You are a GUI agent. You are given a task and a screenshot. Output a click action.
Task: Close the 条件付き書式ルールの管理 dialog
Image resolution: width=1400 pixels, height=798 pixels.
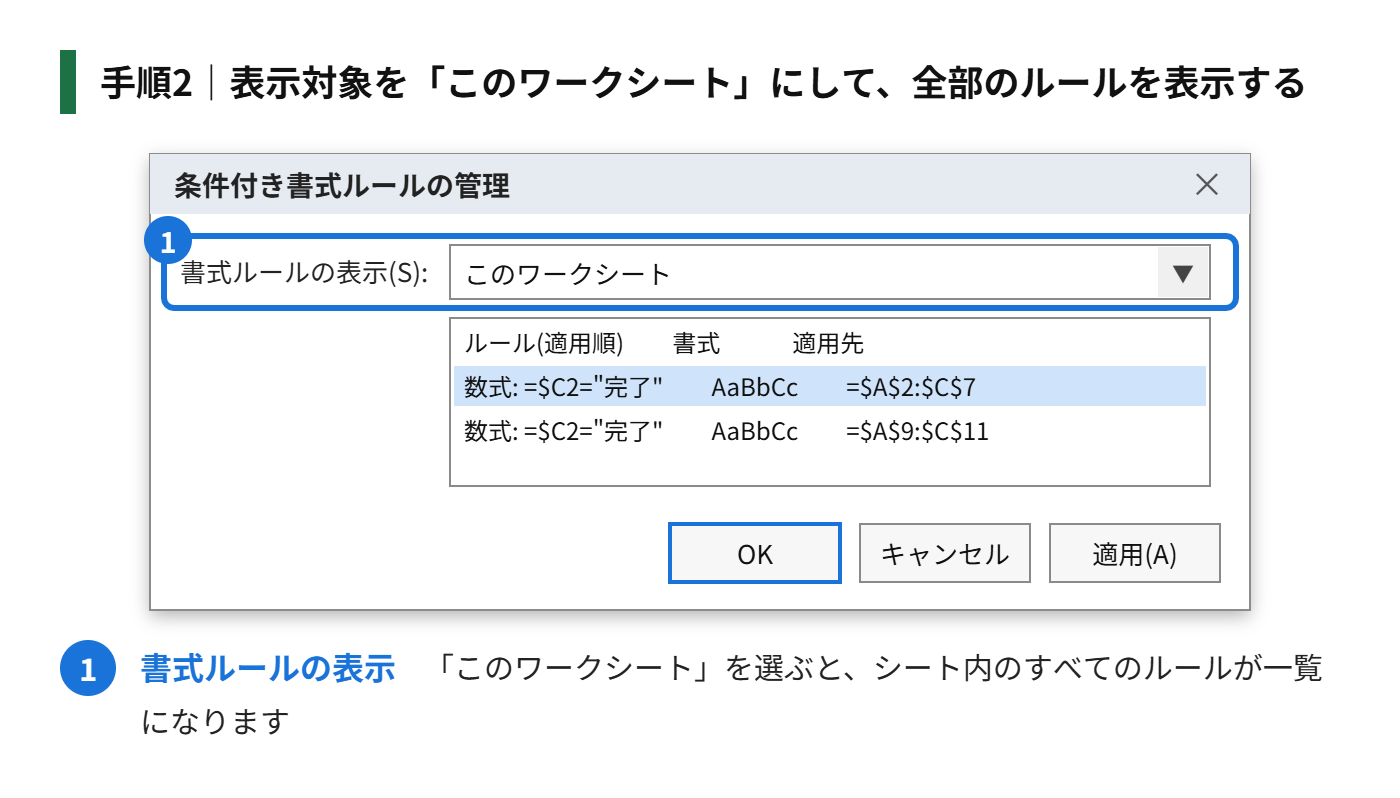pyautogui.click(x=1207, y=185)
